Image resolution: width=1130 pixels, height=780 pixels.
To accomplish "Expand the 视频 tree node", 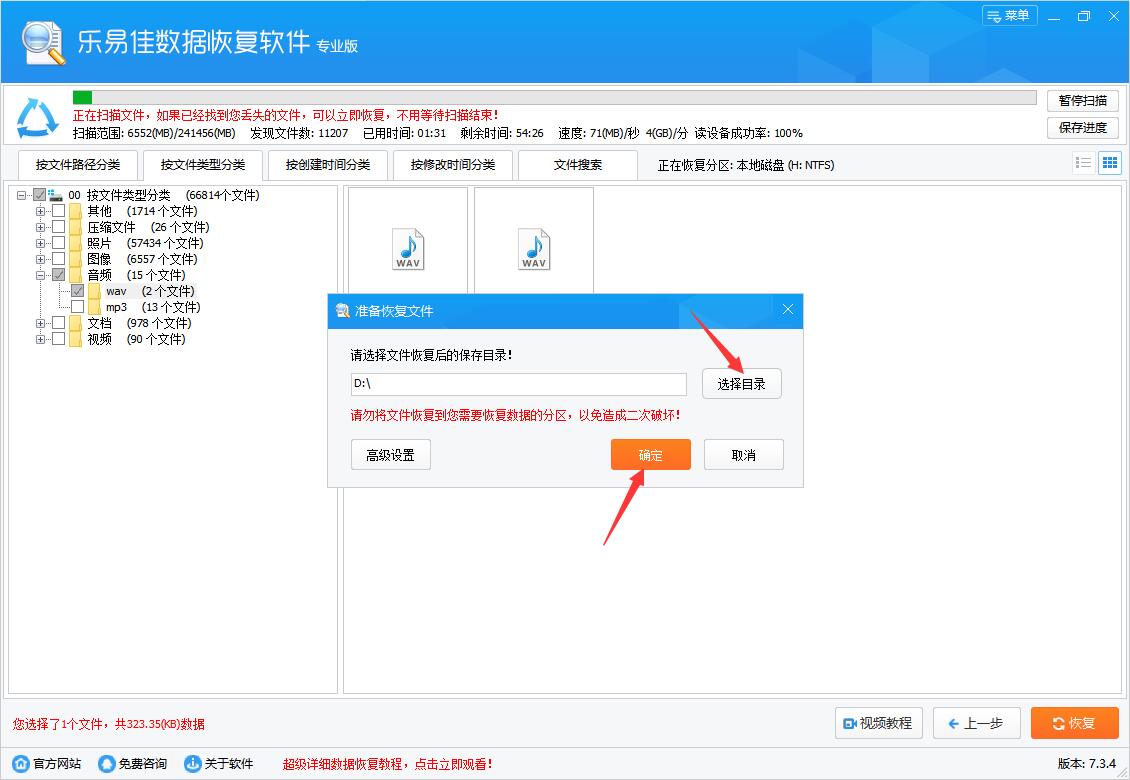I will click(40, 339).
